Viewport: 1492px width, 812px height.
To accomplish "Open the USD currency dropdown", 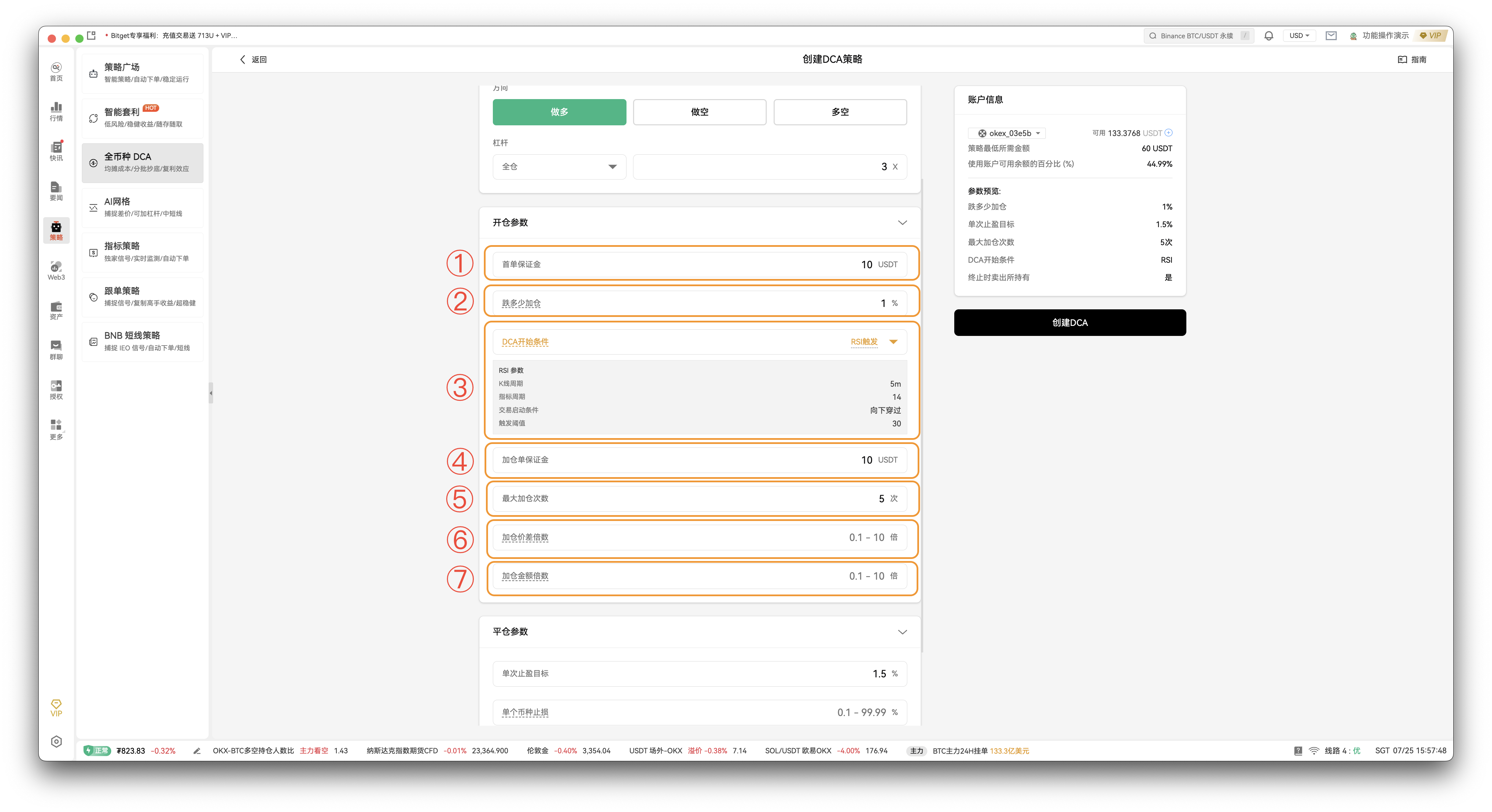I will coord(1299,36).
